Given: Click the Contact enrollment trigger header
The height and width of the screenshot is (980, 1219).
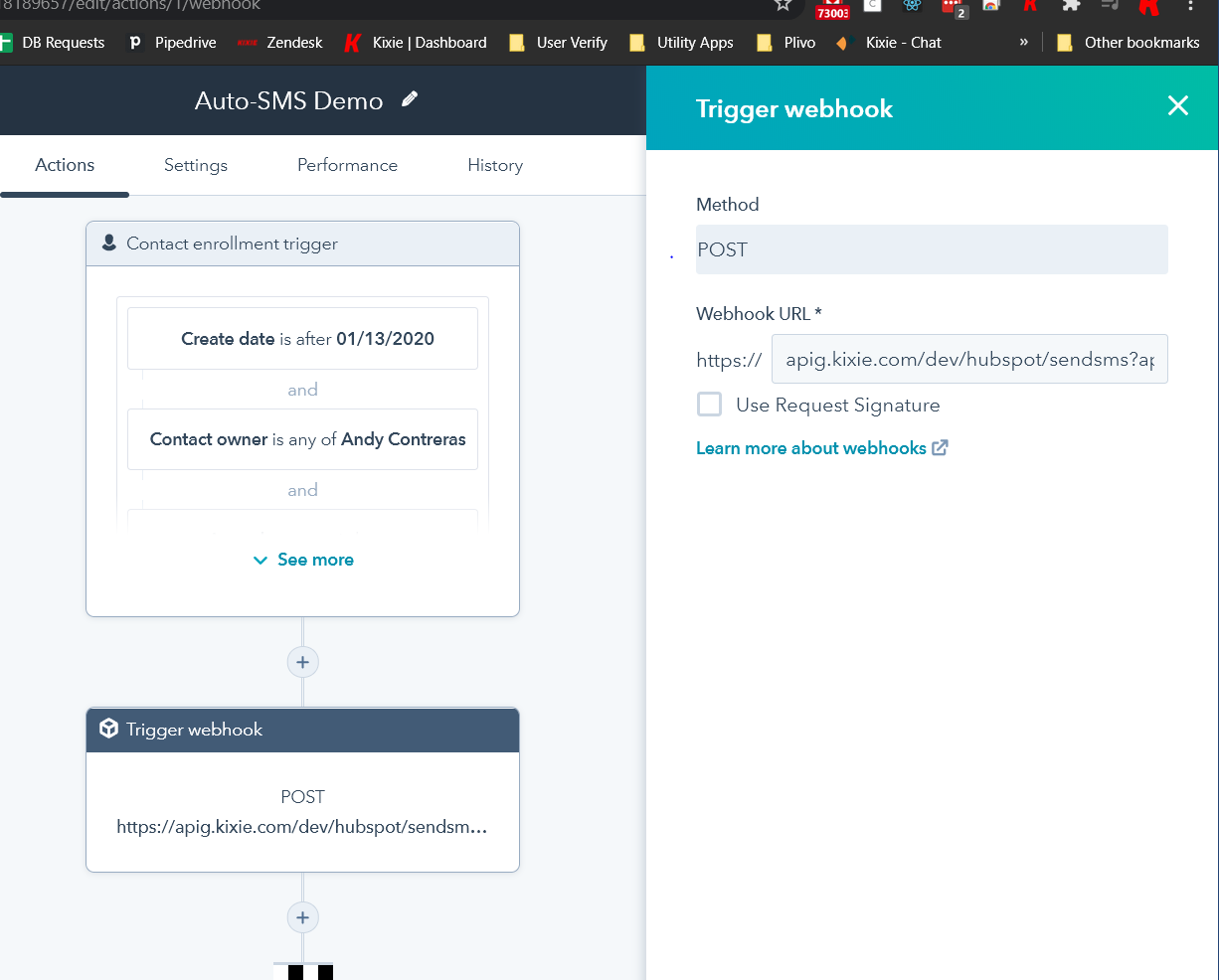Looking at the screenshot, I should (x=302, y=244).
